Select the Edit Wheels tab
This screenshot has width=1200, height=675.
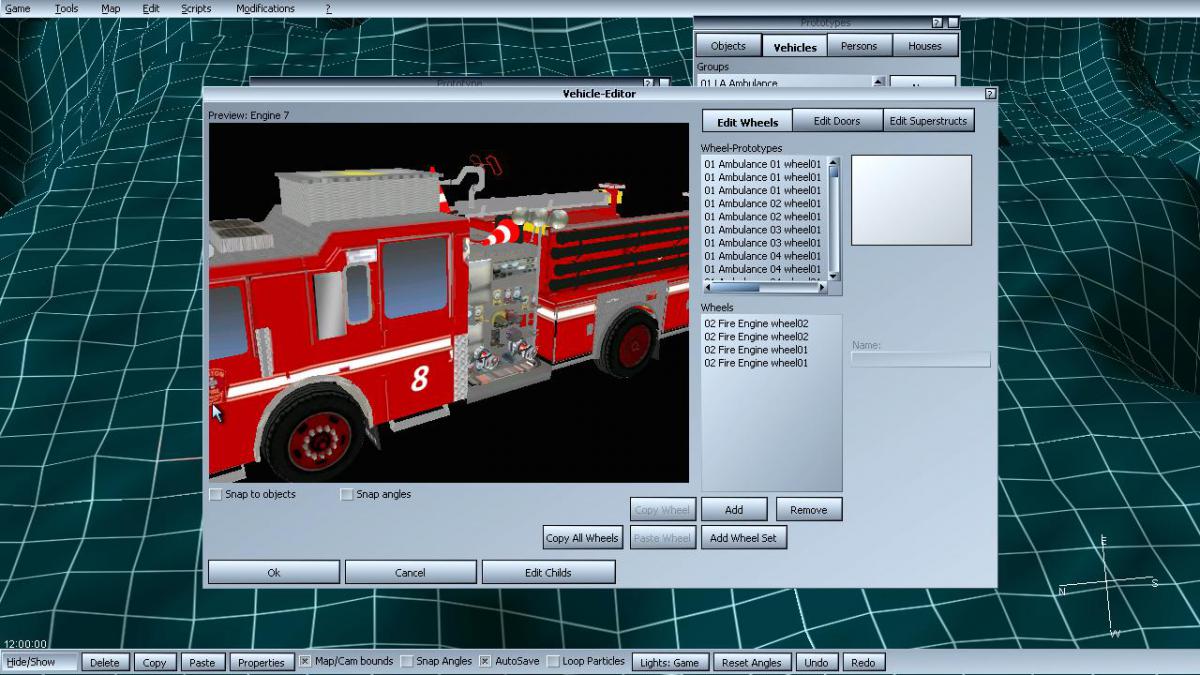[x=747, y=122]
